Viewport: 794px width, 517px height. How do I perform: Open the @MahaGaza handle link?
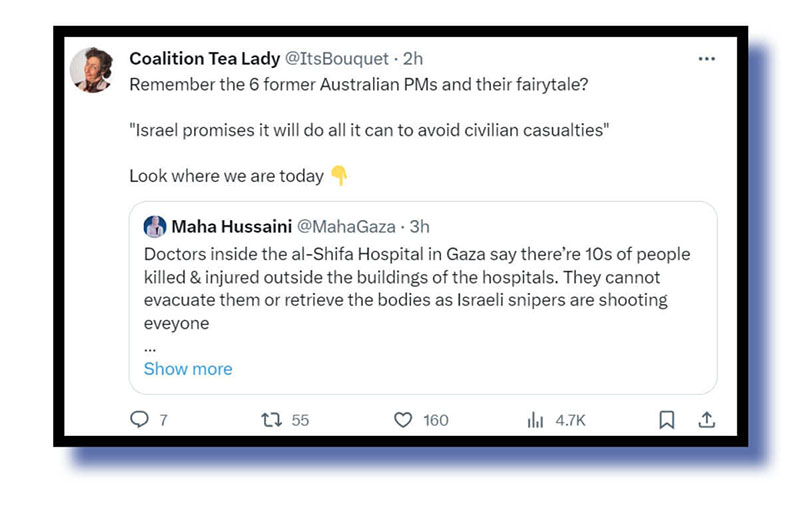click(x=340, y=227)
